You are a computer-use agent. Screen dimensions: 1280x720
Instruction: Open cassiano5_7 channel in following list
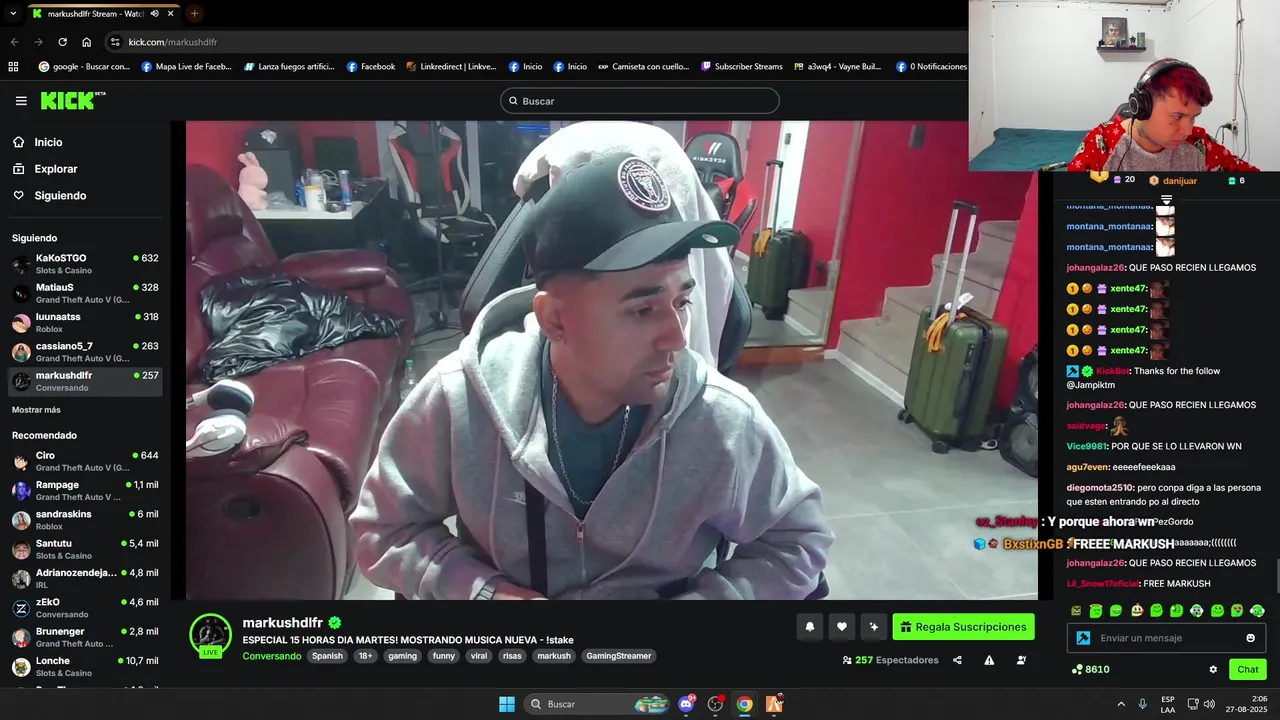(85, 352)
